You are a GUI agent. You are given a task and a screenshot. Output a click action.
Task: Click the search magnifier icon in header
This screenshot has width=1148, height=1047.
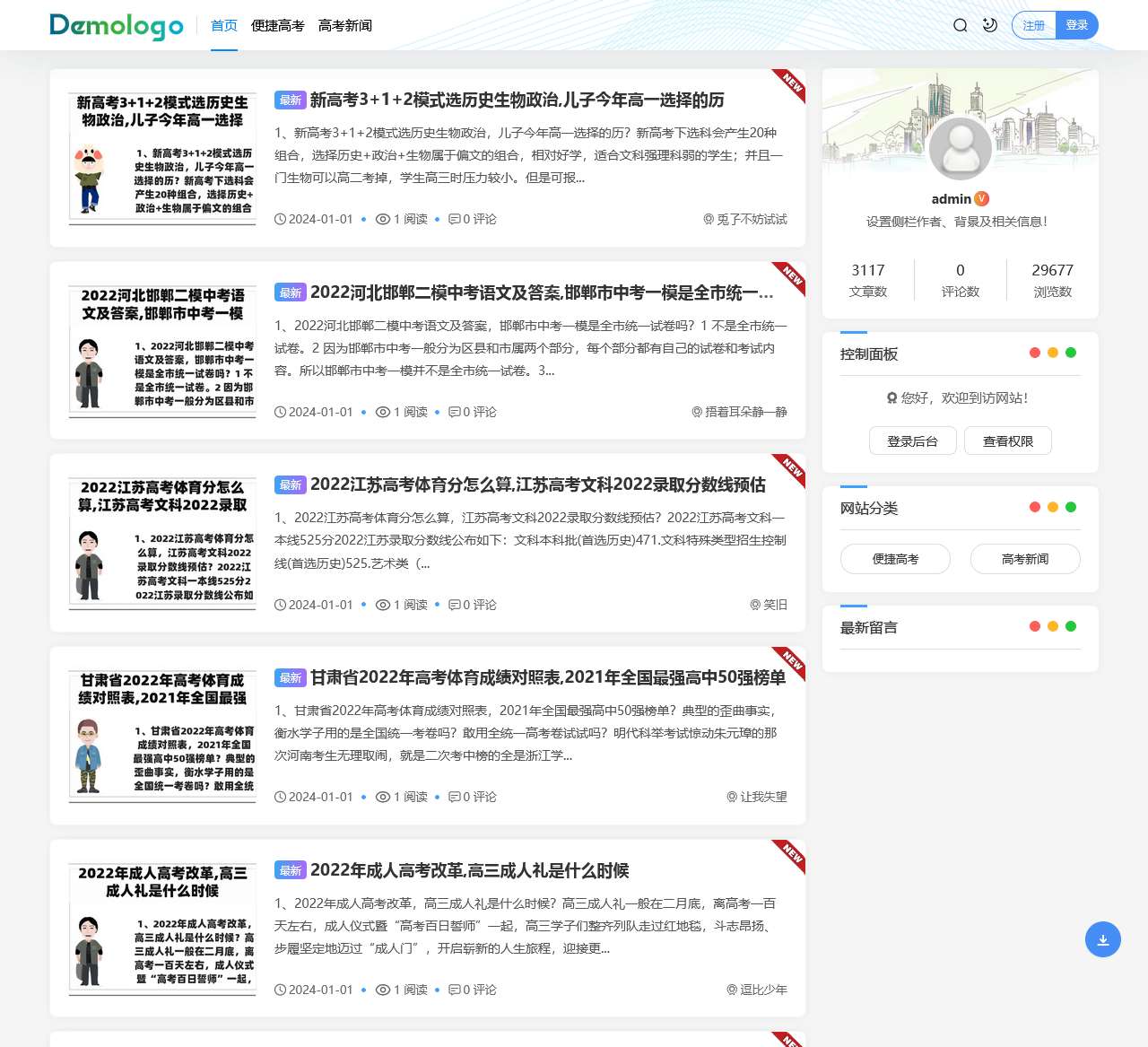point(960,25)
